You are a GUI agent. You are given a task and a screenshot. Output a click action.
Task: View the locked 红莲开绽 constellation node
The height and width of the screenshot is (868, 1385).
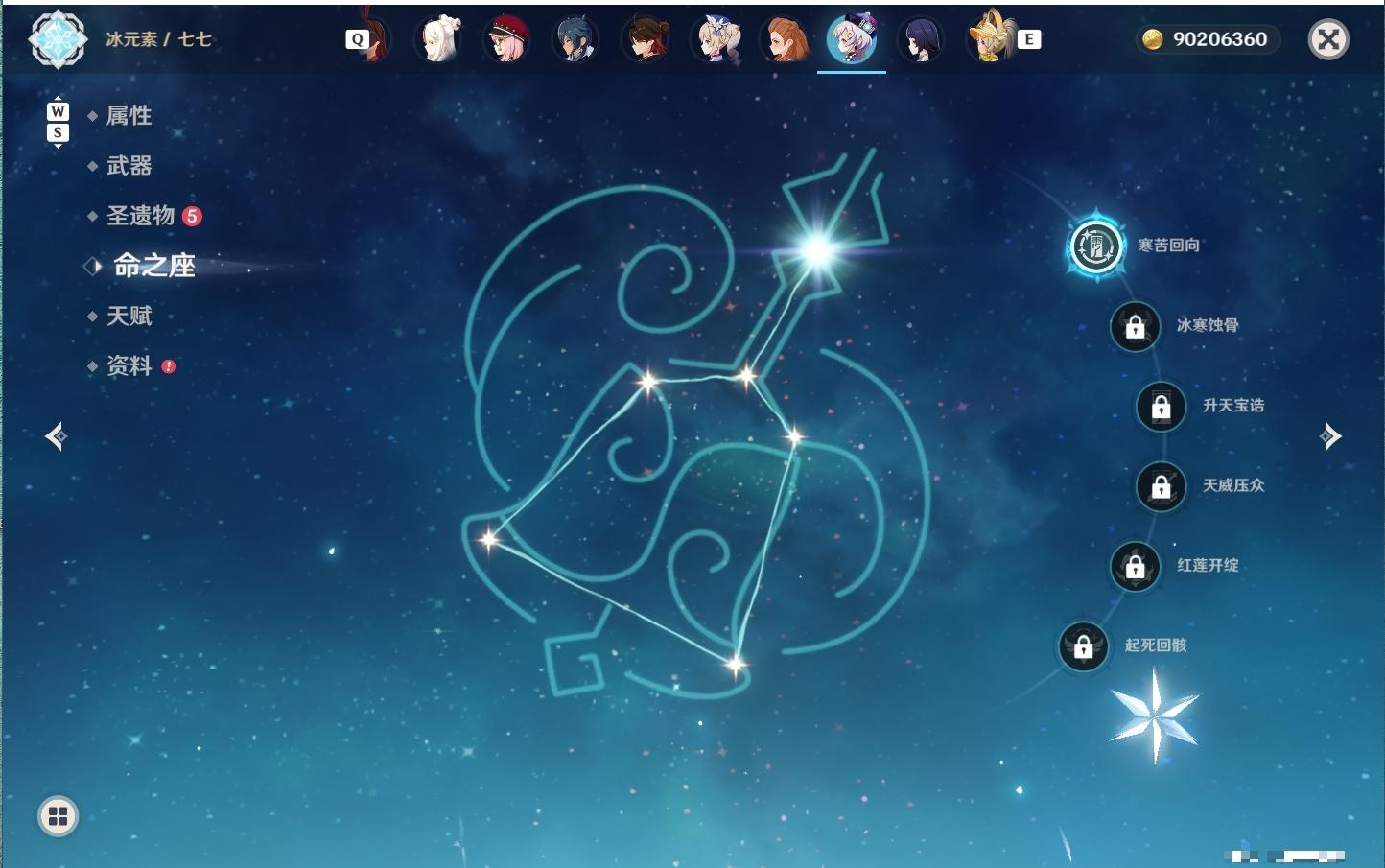1135,567
